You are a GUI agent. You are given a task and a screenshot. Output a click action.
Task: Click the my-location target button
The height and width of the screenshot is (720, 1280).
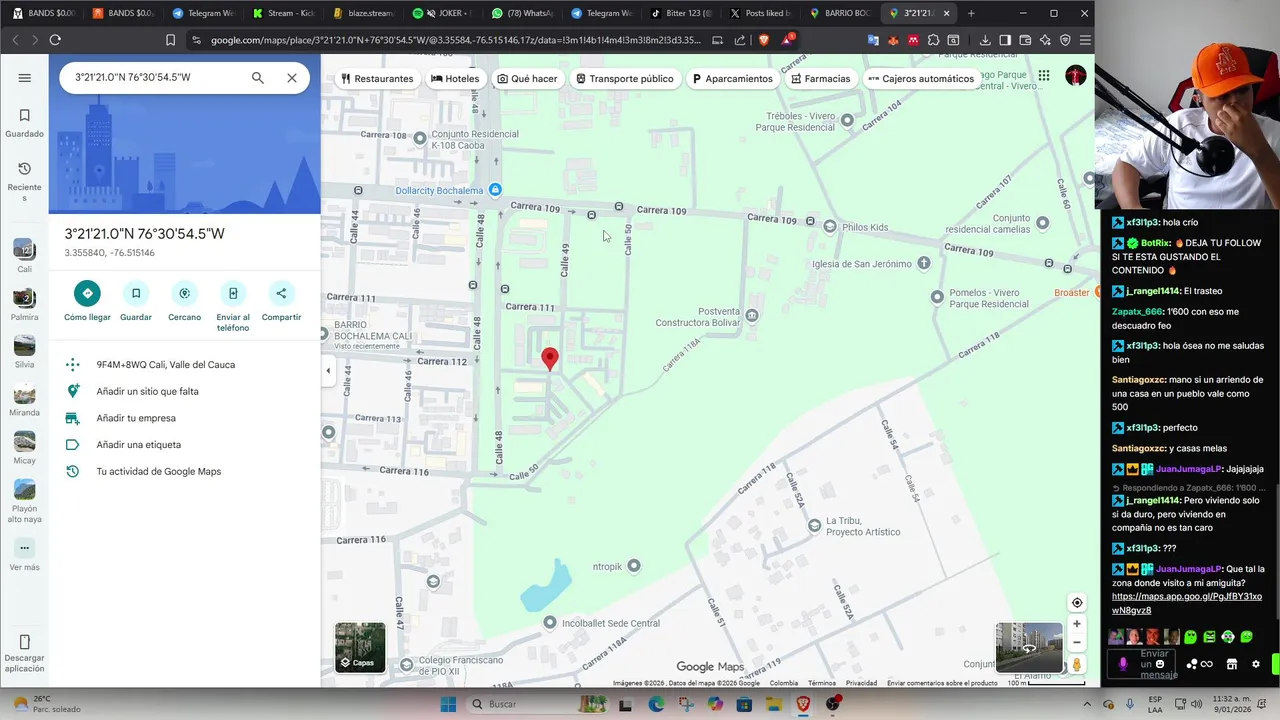1077,603
